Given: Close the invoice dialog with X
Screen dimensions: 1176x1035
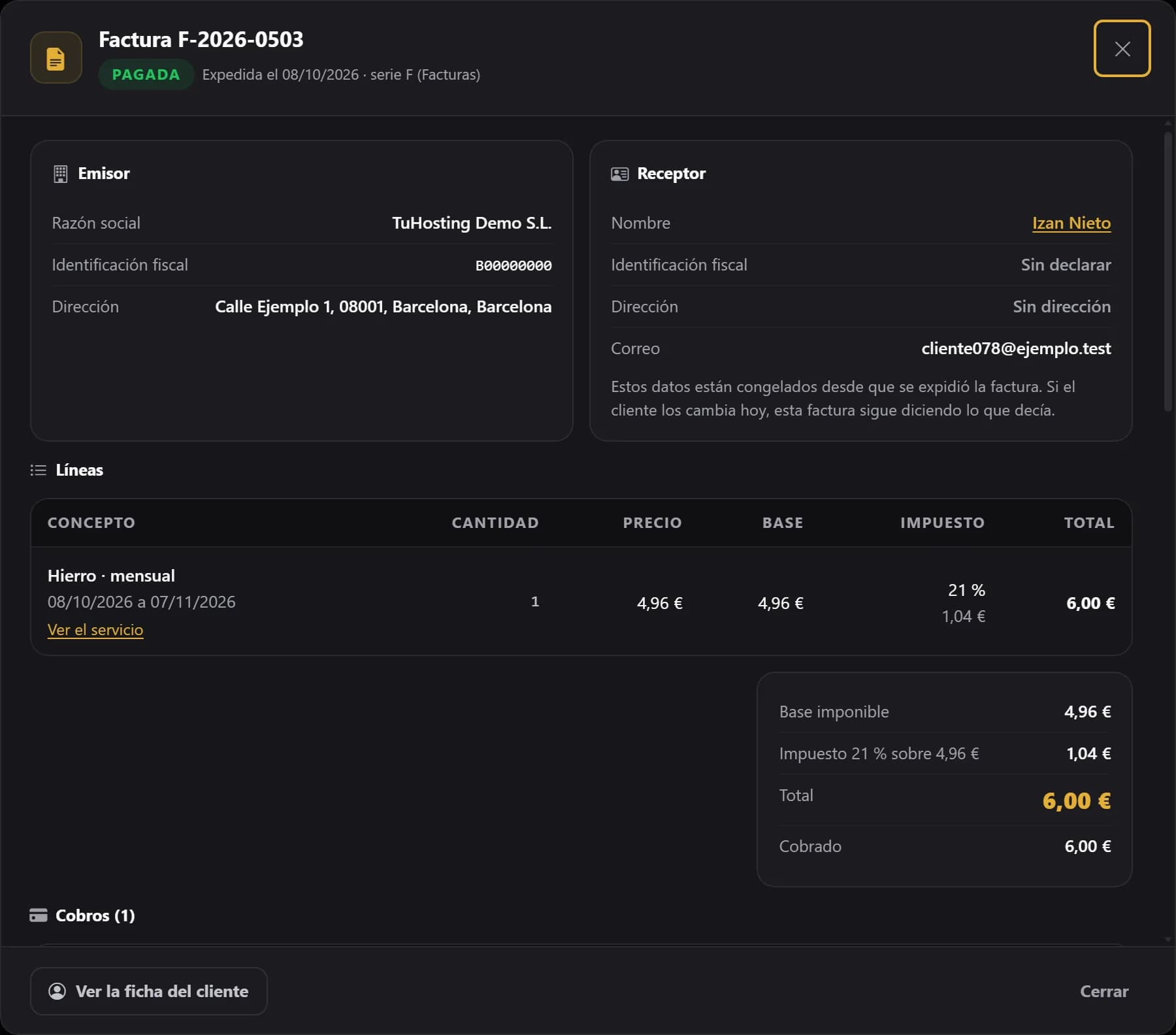Looking at the screenshot, I should (x=1122, y=48).
